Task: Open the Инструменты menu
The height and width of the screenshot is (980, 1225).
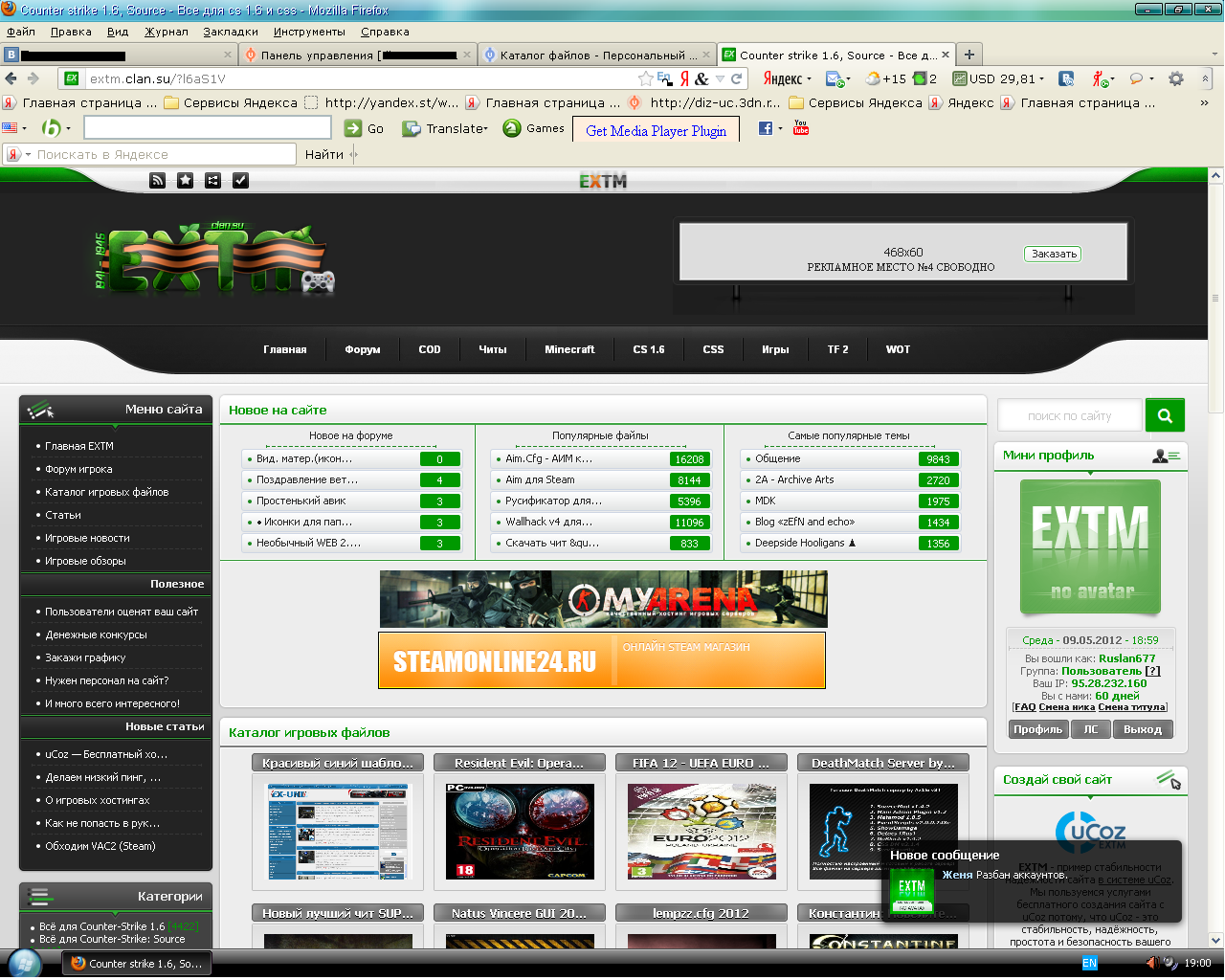Action: 309,32
